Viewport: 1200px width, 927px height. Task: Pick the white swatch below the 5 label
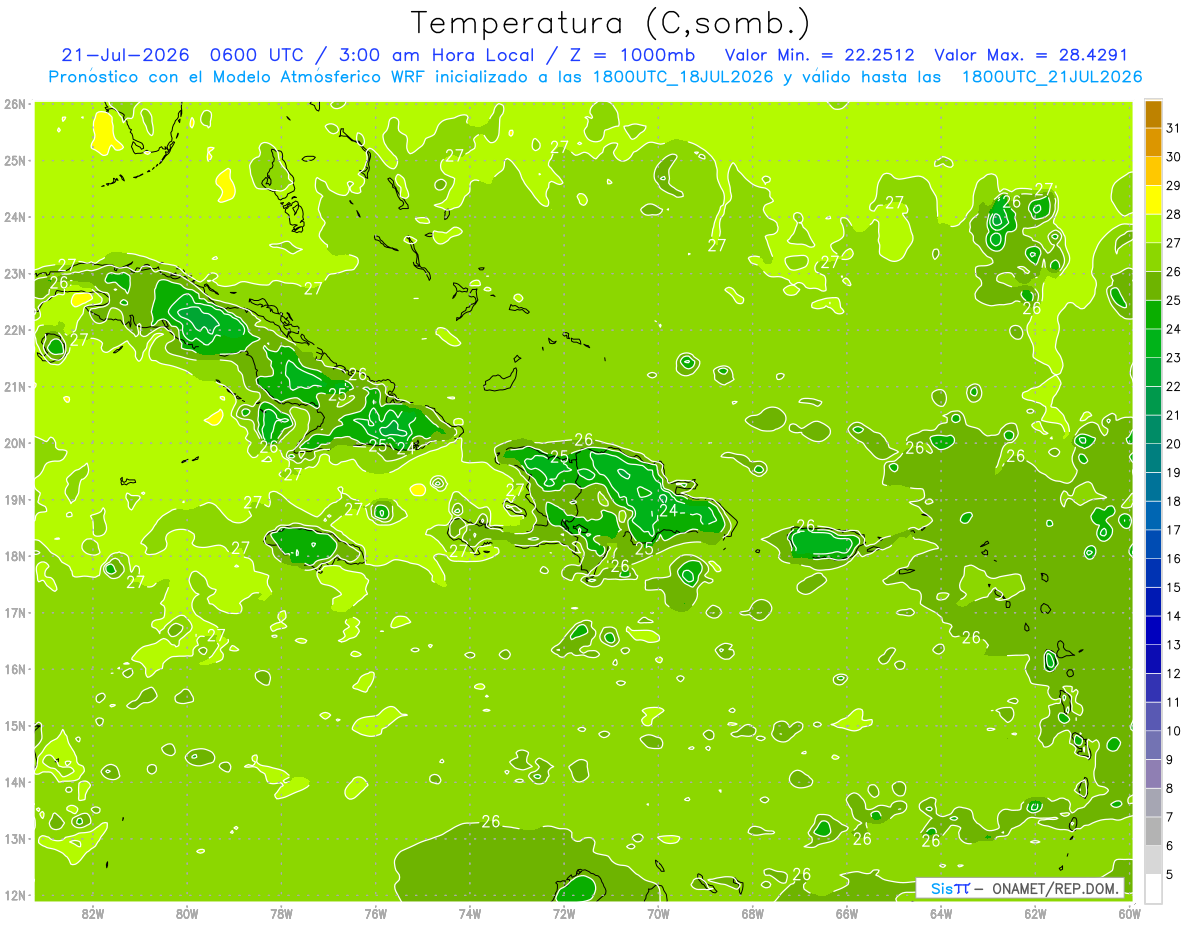coord(1153,888)
